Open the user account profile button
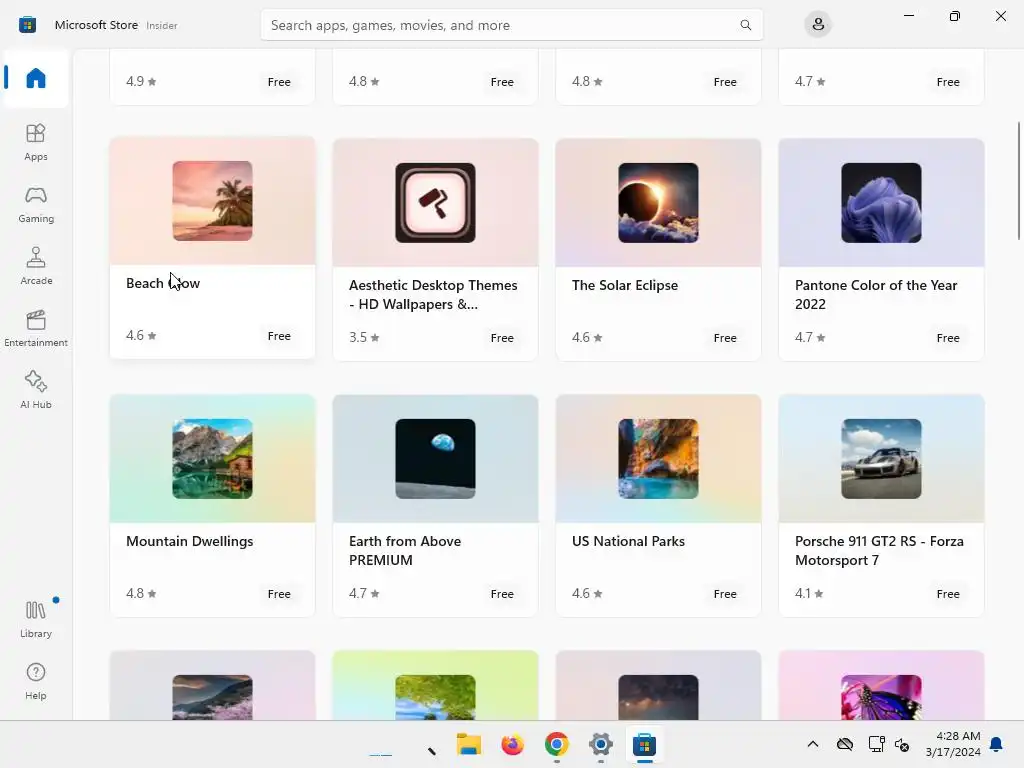 pyautogui.click(x=818, y=25)
